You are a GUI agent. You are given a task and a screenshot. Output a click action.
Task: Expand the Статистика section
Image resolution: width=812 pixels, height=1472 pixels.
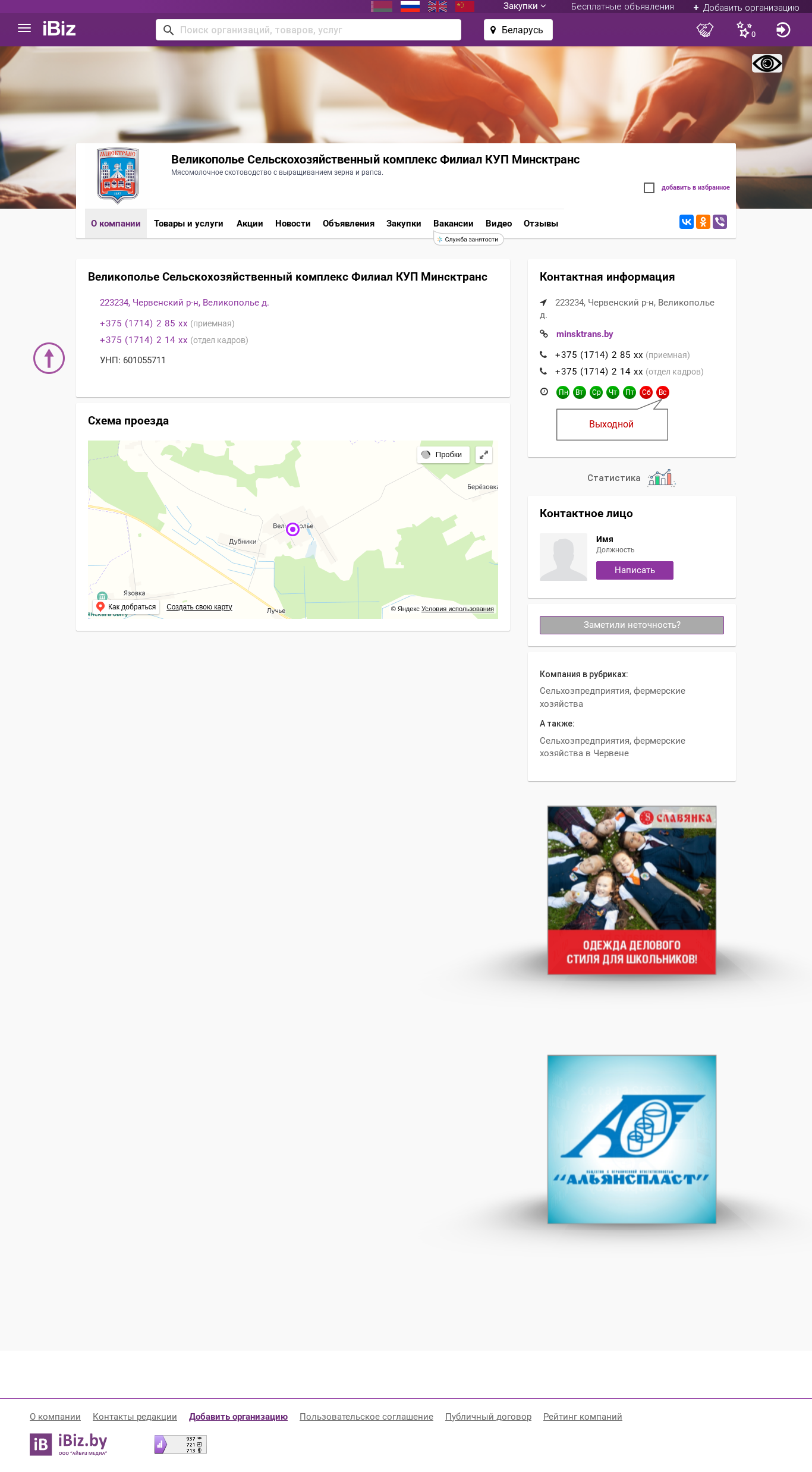631,478
